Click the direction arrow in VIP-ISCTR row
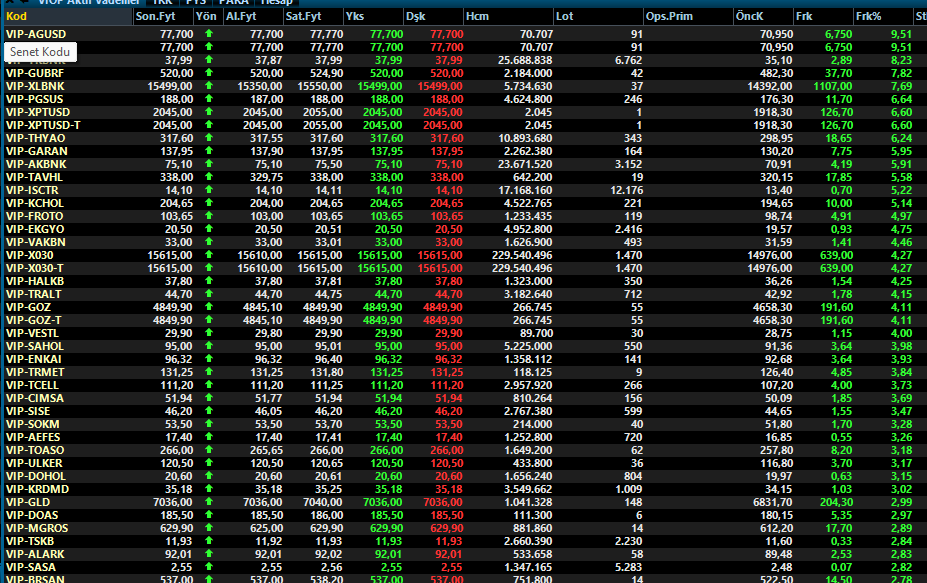The height and width of the screenshot is (583, 927). pos(209,190)
